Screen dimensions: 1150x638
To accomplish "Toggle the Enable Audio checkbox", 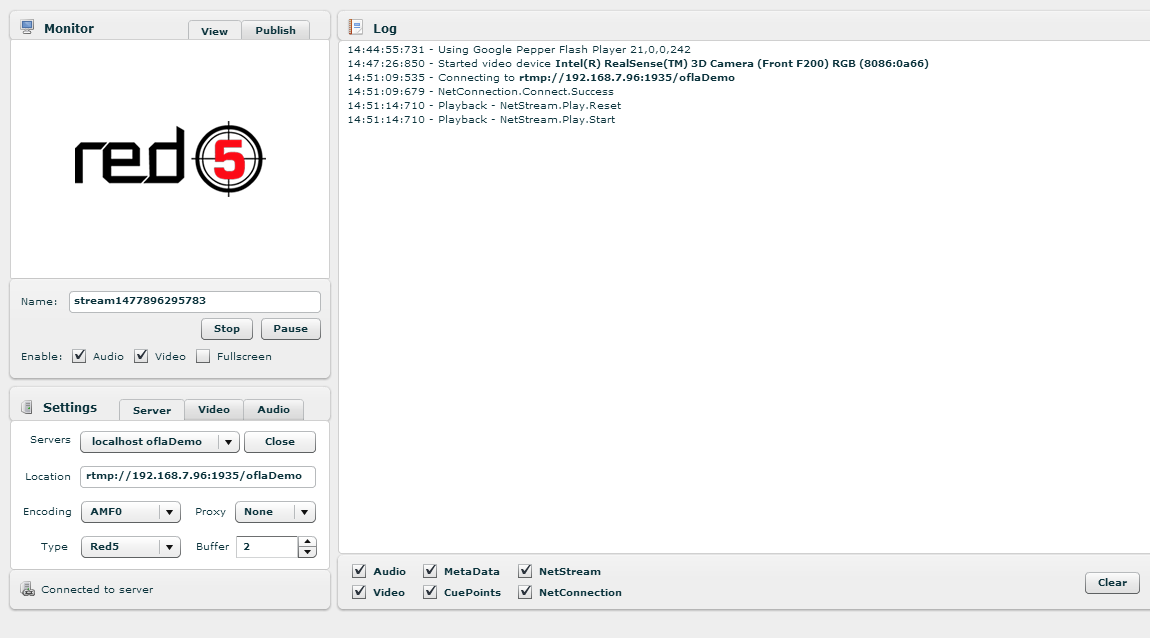I will click(x=79, y=356).
